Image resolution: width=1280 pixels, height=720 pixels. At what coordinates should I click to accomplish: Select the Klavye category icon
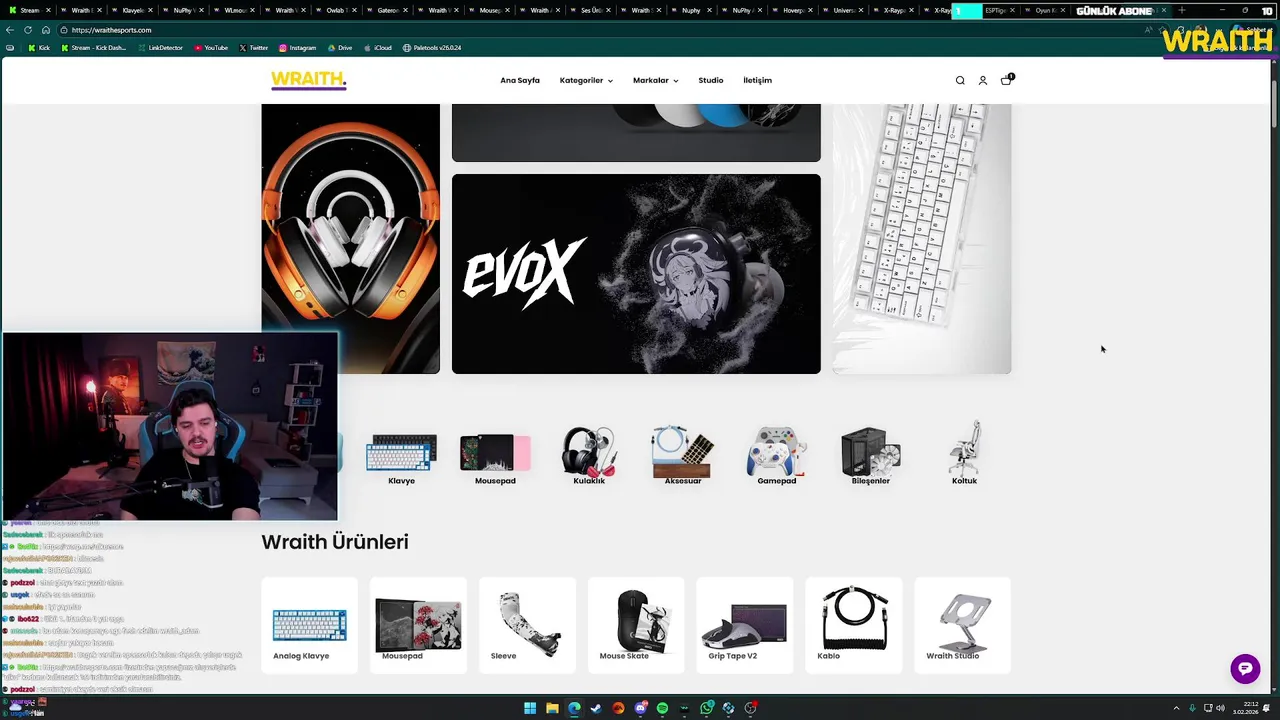point(401,457)
